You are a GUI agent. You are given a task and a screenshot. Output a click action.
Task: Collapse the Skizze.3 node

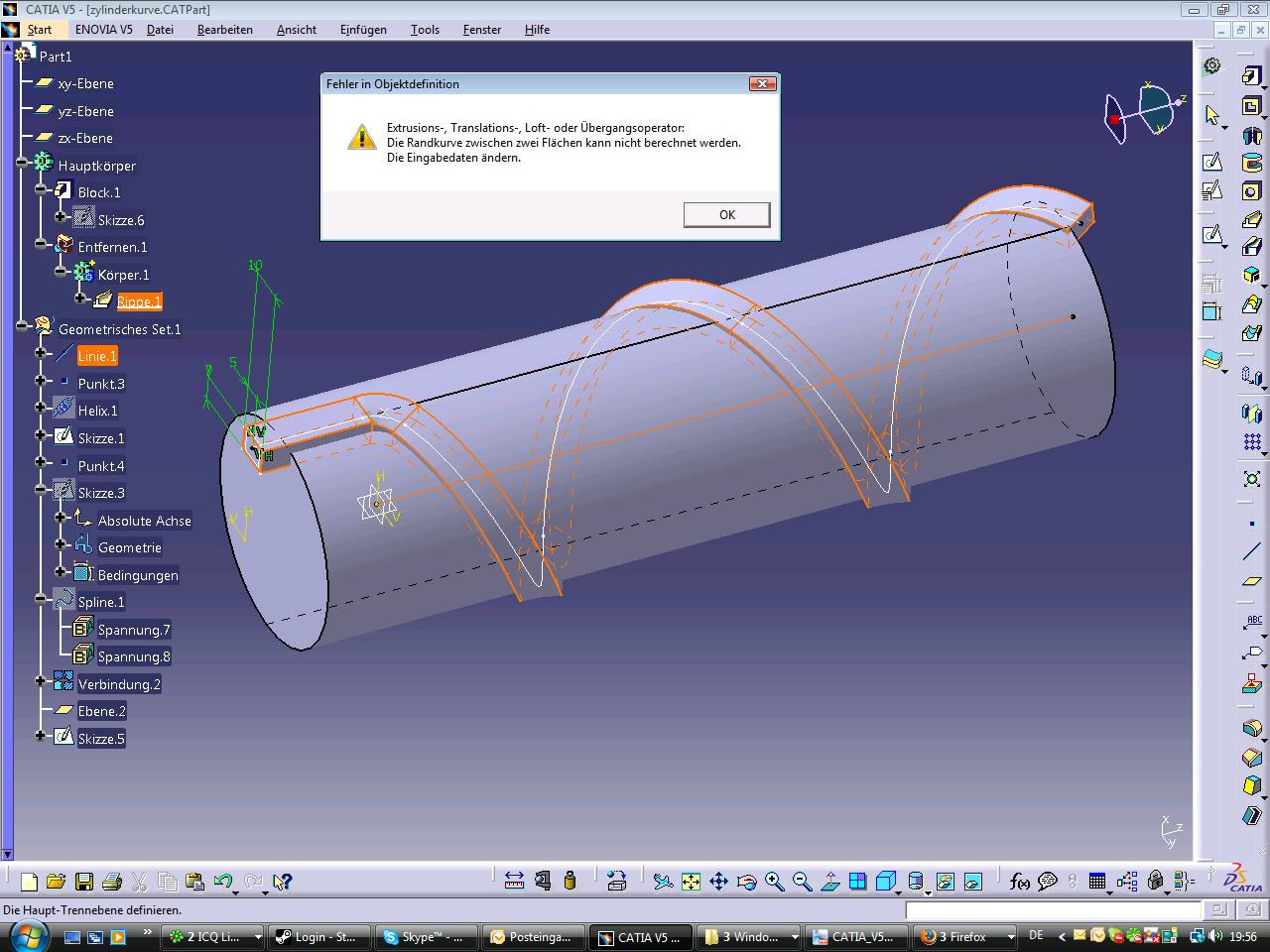click(x=41, y=489)
